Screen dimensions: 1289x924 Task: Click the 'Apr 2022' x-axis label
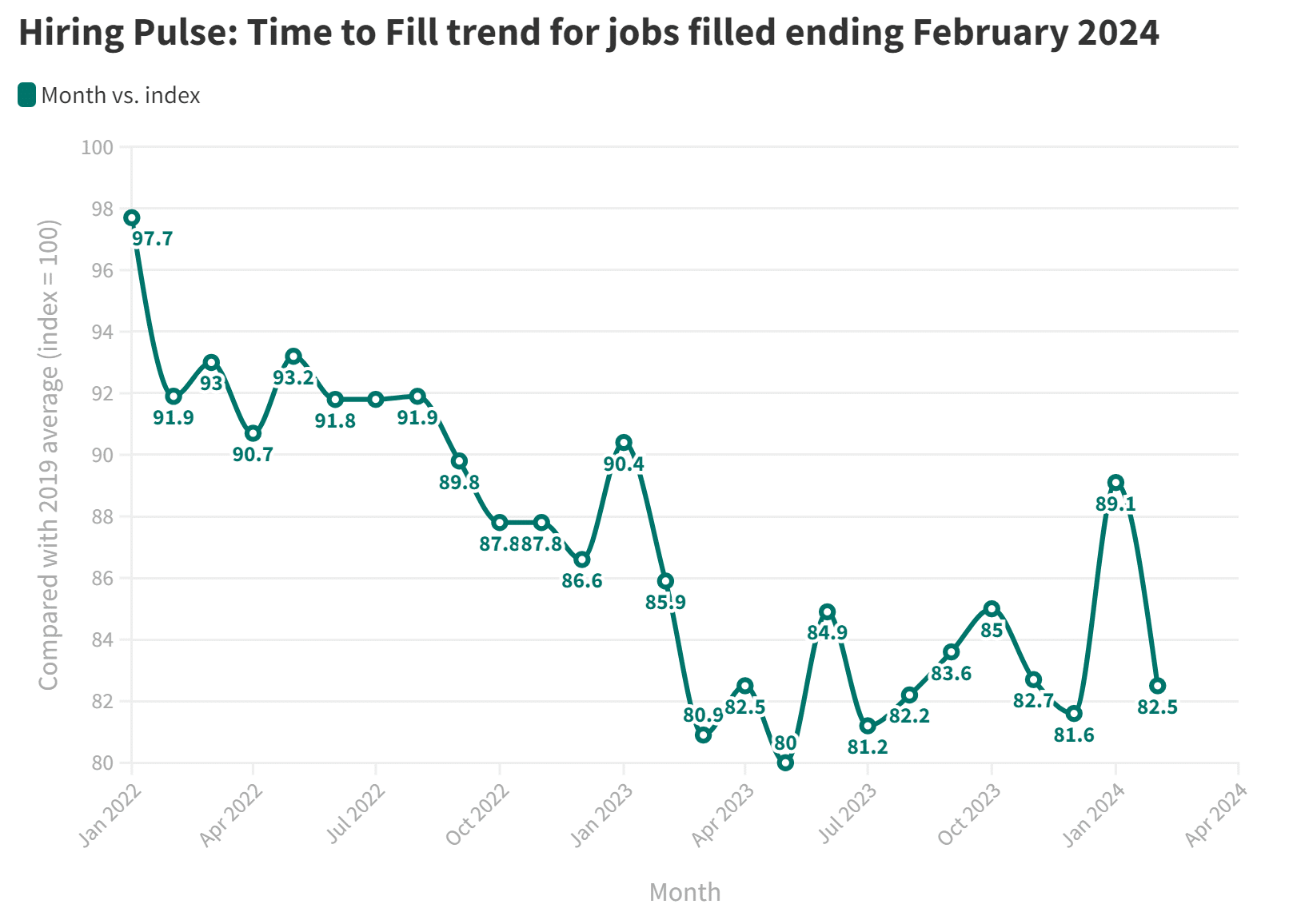tap(231, 814)
